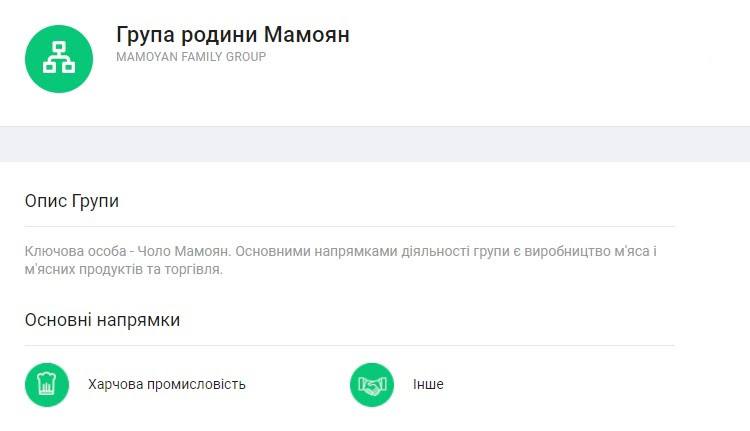
Task: Click the "Група родини Мамоян" page title
Action: click(x=233, y=34)
